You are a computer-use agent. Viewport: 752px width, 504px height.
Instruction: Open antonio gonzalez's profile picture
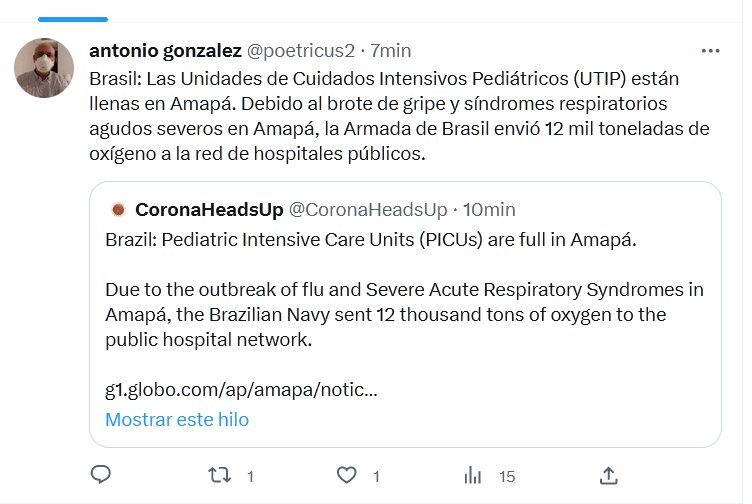[x=44, y=68]
